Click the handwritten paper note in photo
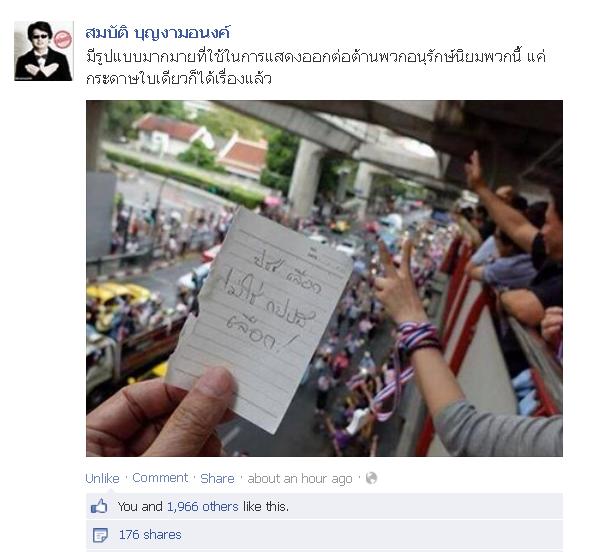 (x=261, y=321)
